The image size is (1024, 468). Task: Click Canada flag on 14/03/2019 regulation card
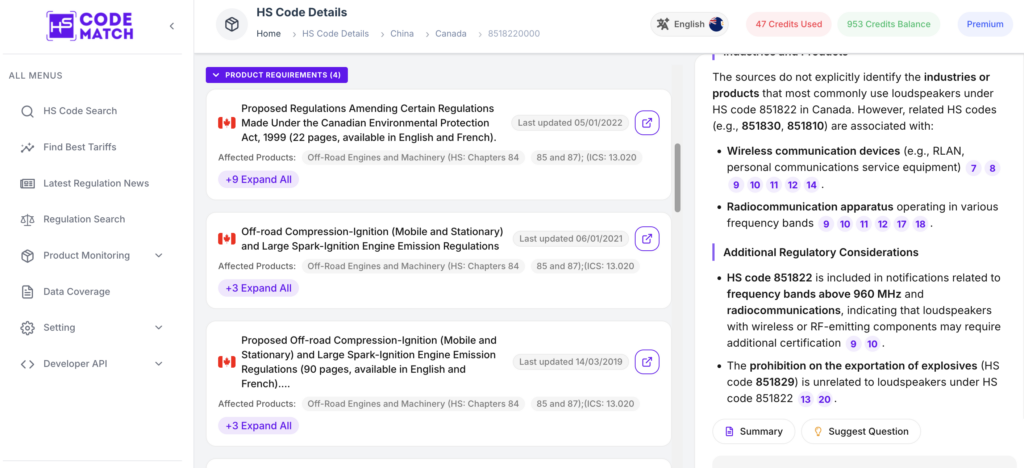click(x=227, y=362)
